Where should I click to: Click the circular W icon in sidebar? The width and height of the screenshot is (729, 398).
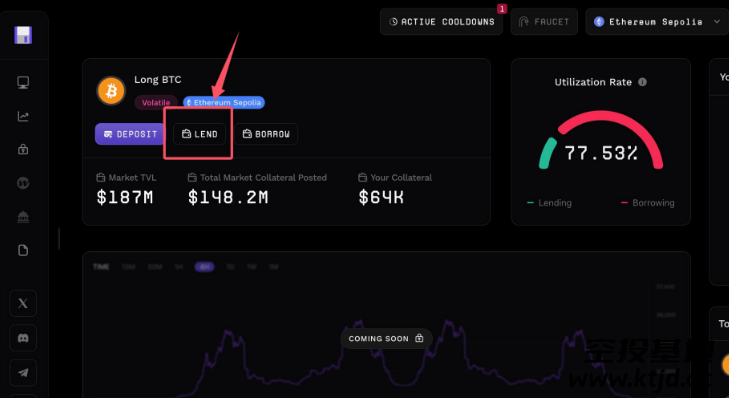click(23, 183)
